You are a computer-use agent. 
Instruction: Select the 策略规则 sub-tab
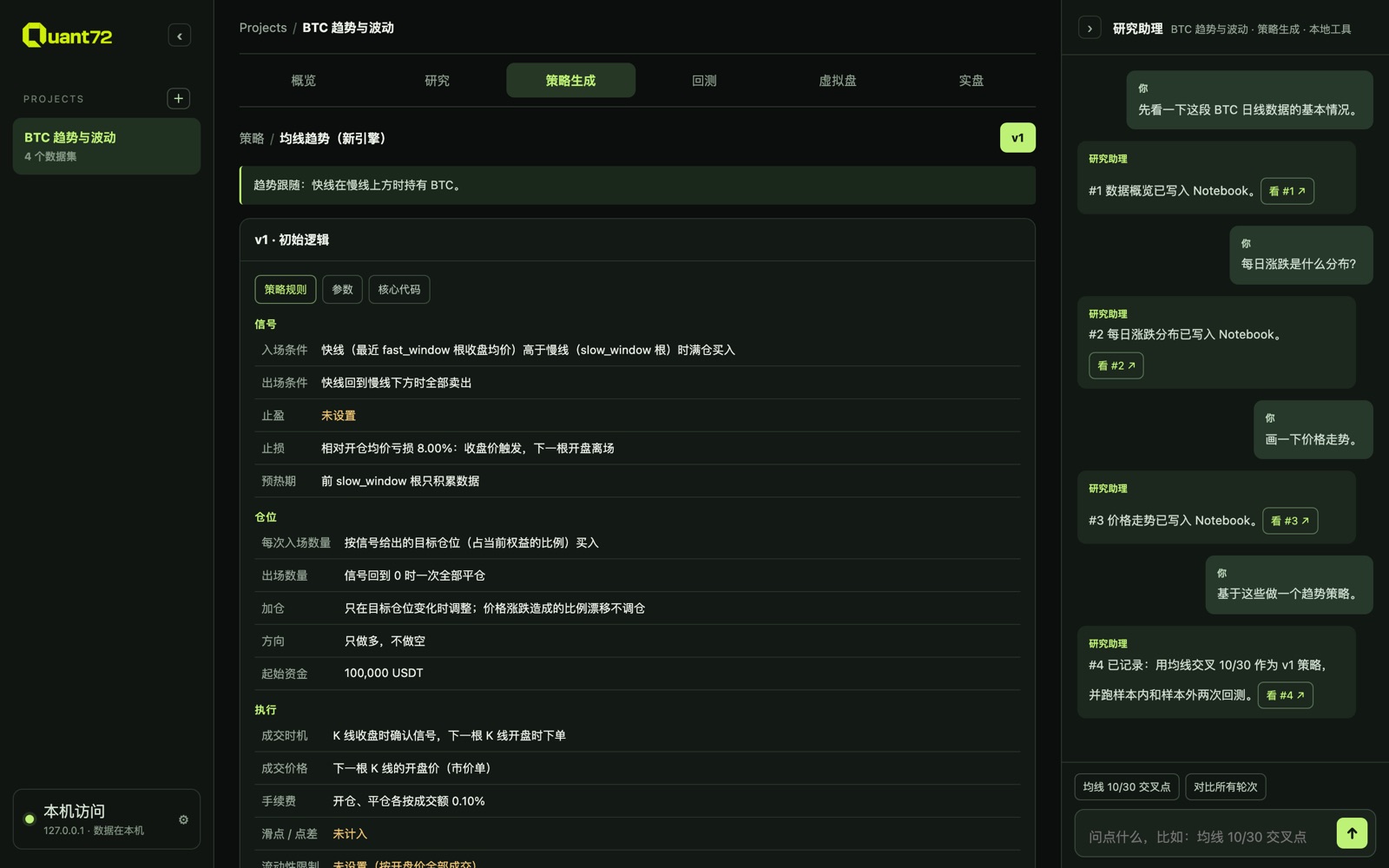click(x=286, y=289)
